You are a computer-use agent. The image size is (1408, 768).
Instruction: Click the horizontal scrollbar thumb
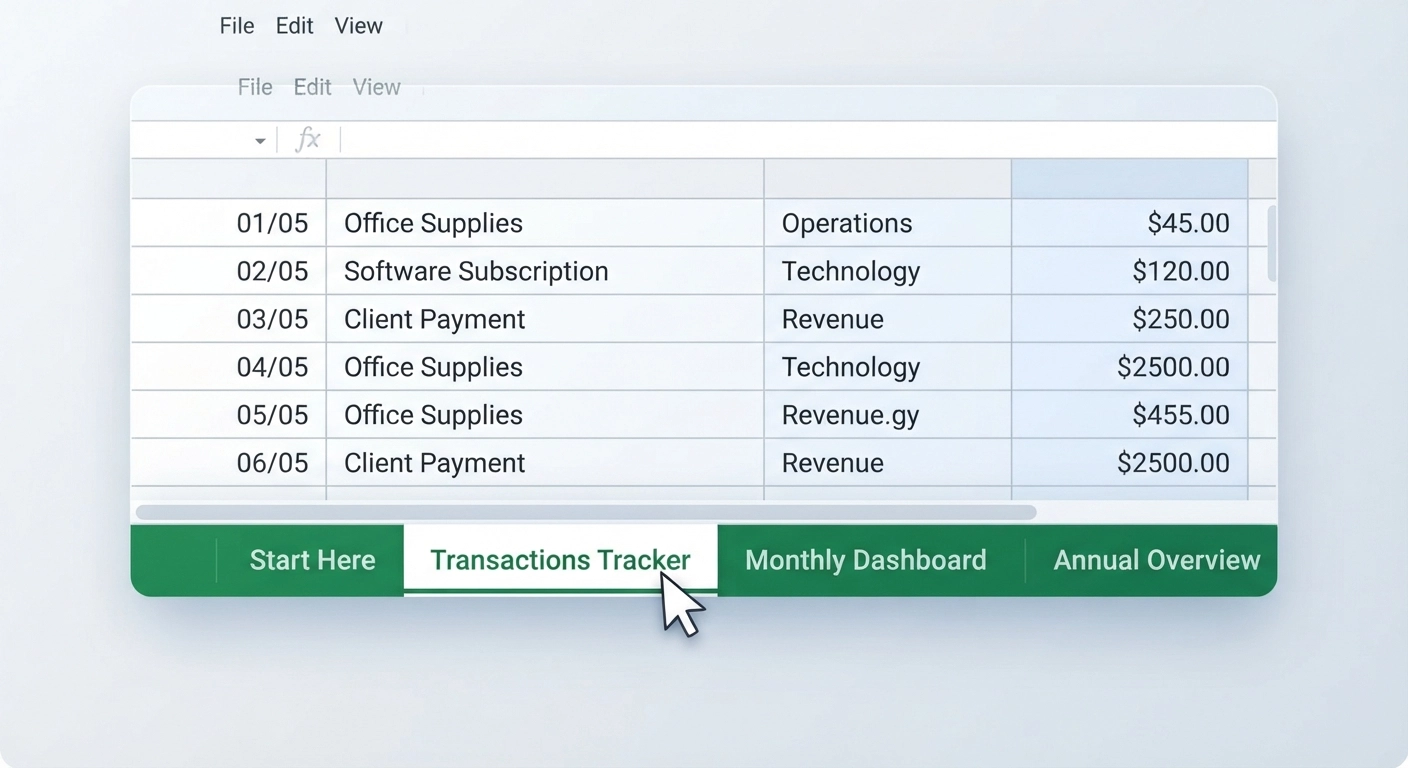tap(586, 512)
